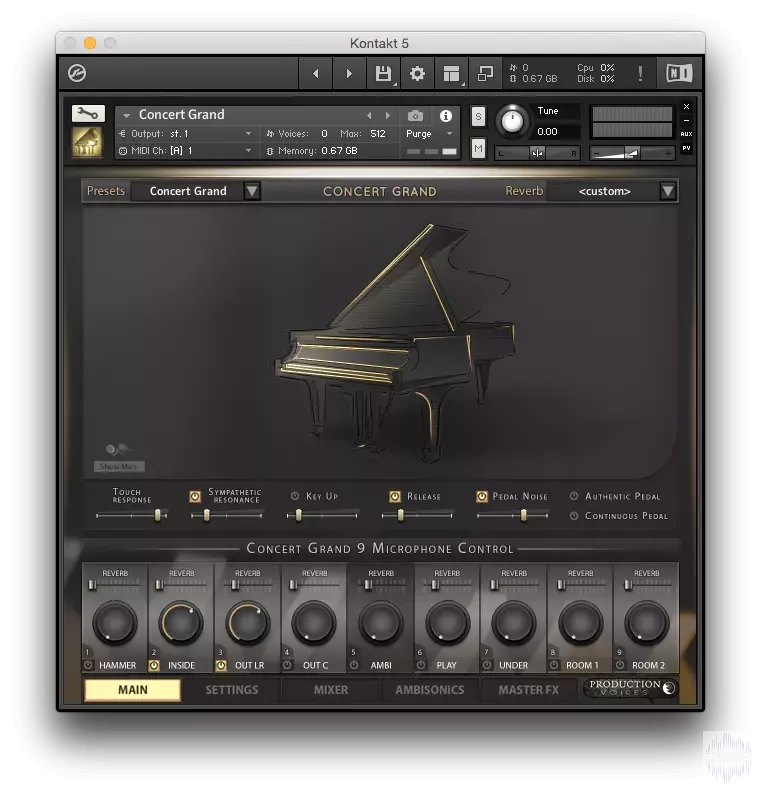This screenshot has height=792, width=761.
Task: Switch to the AMBISONICS tab
Action: [430, 690]
